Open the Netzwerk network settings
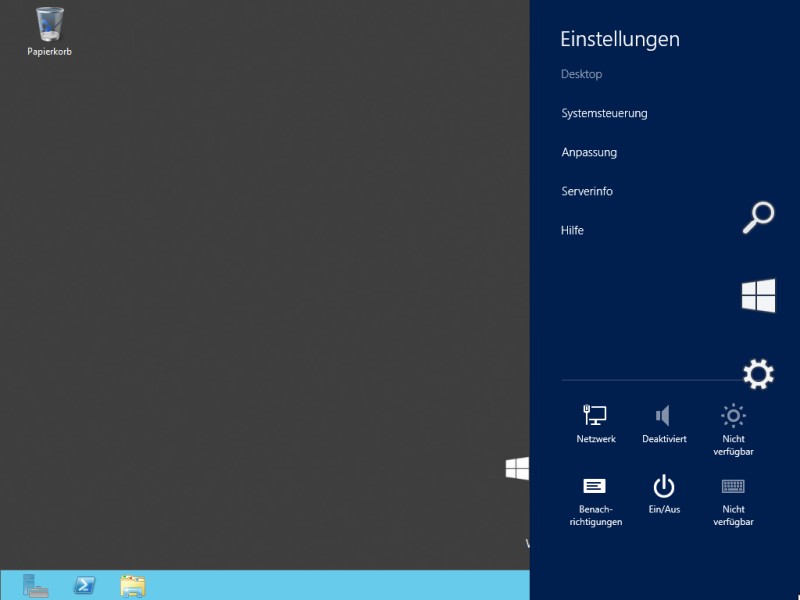800x600 pixels. (x=595, y=423)
